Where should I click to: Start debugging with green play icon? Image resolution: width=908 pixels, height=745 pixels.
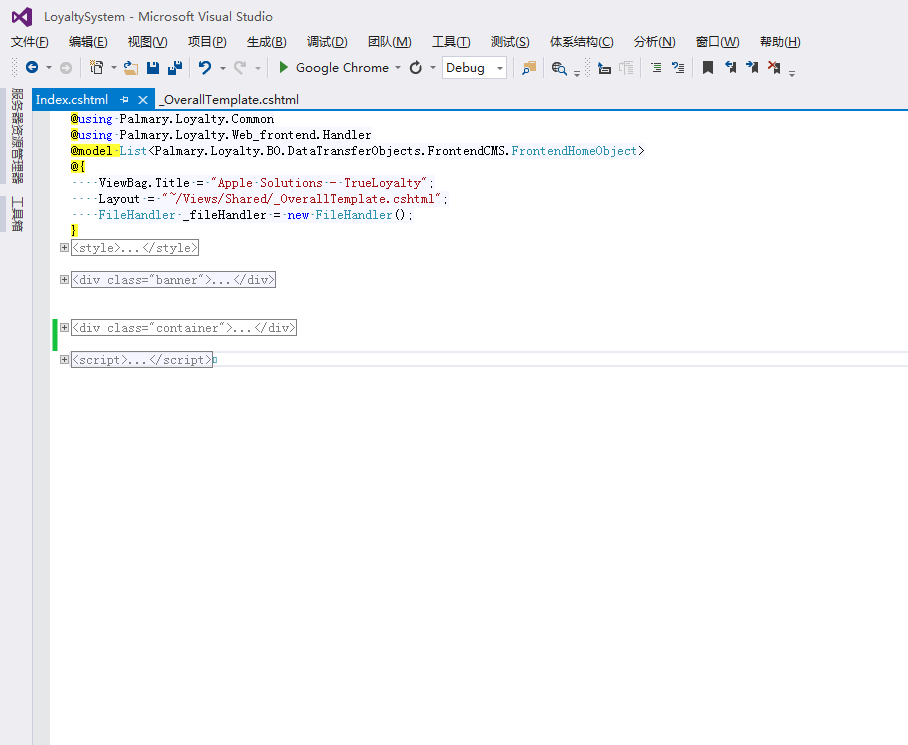[x=283, y=67]
